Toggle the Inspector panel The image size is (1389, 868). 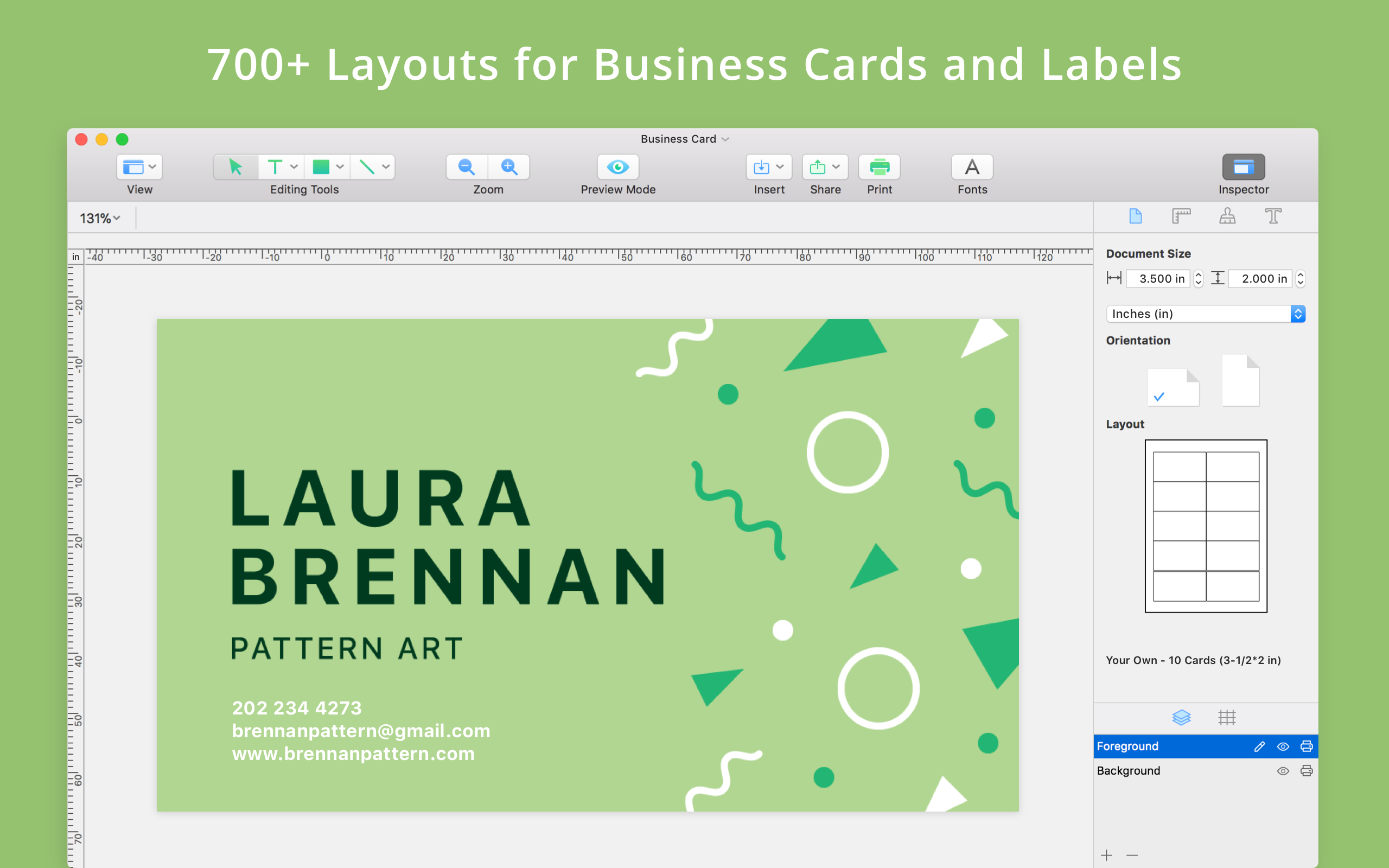1243,167
